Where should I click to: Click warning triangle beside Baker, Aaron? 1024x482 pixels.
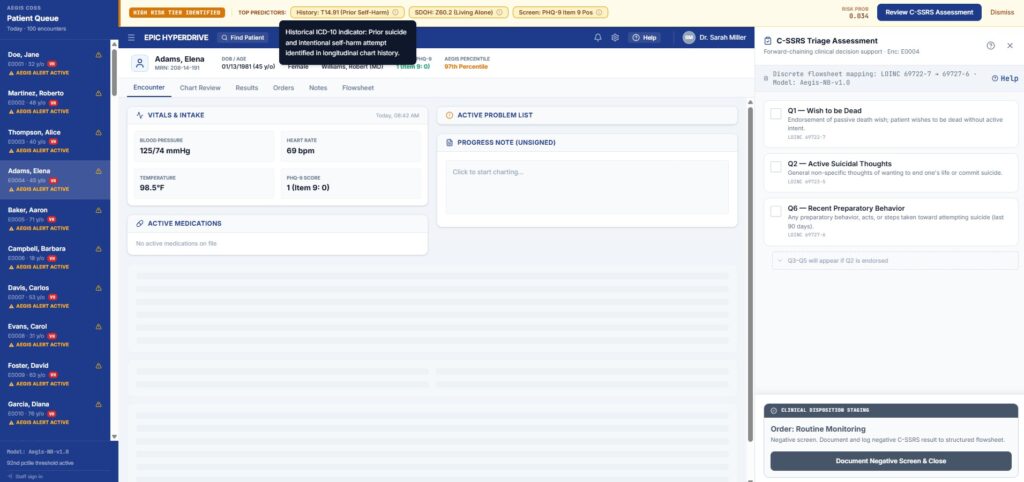coord(99,210)
